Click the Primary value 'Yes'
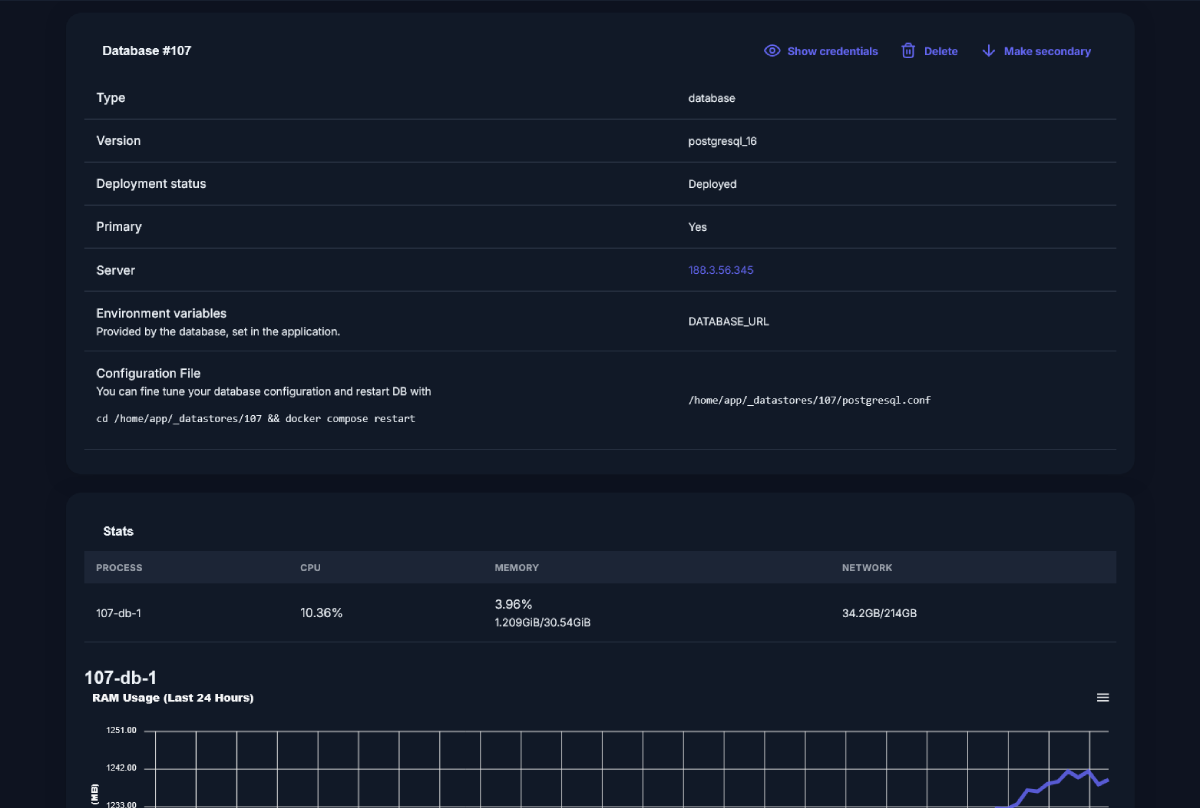Image resolution: width=1200 pixels, height=808 pixels. [698, 227]
